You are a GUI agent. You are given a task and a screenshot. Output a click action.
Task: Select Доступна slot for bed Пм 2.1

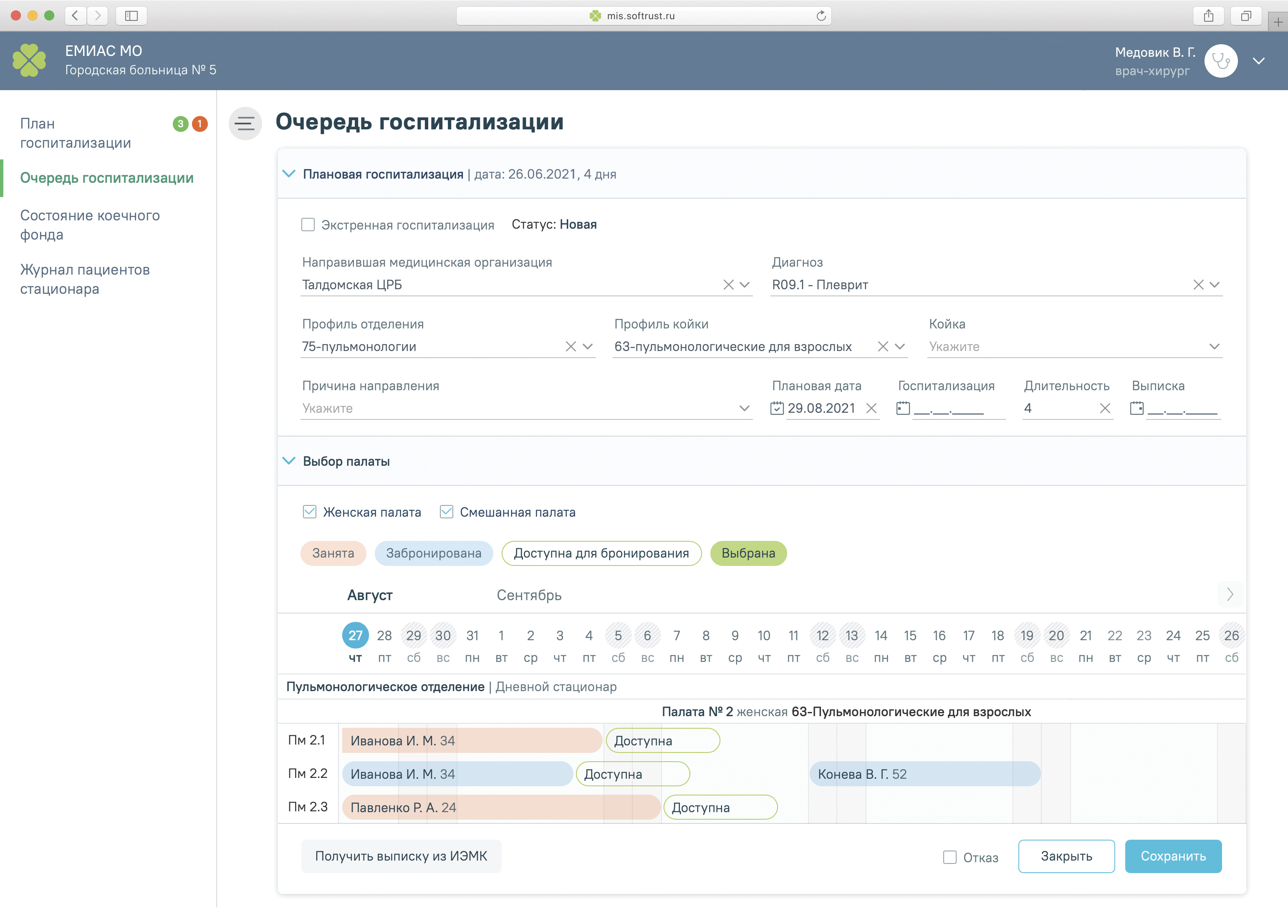tap(662, 741)
